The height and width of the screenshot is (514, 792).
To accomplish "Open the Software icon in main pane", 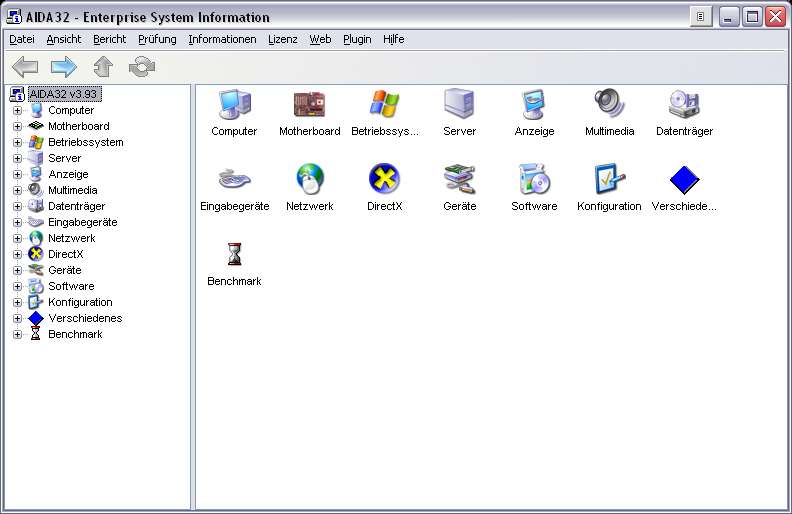I will [x=534, y=179].
